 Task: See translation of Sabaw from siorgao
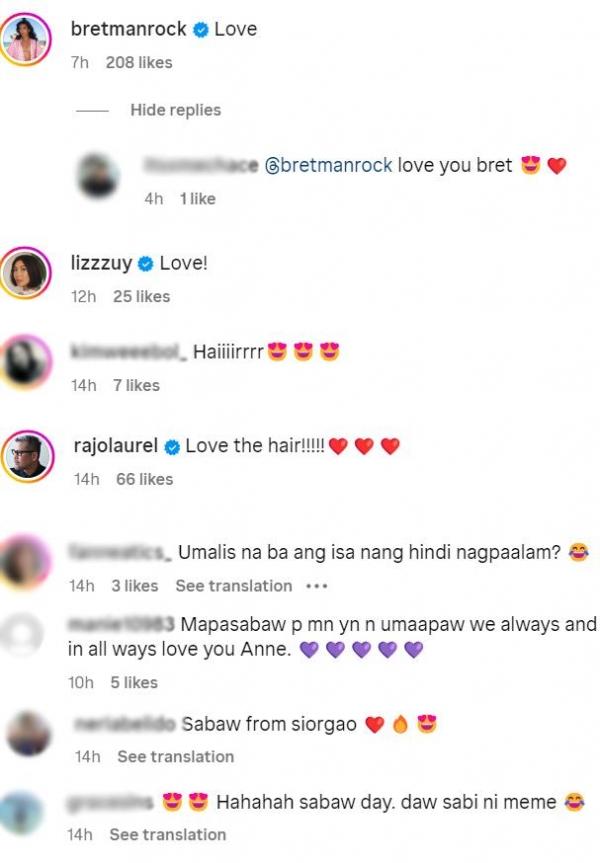click(x=176, y=757)
